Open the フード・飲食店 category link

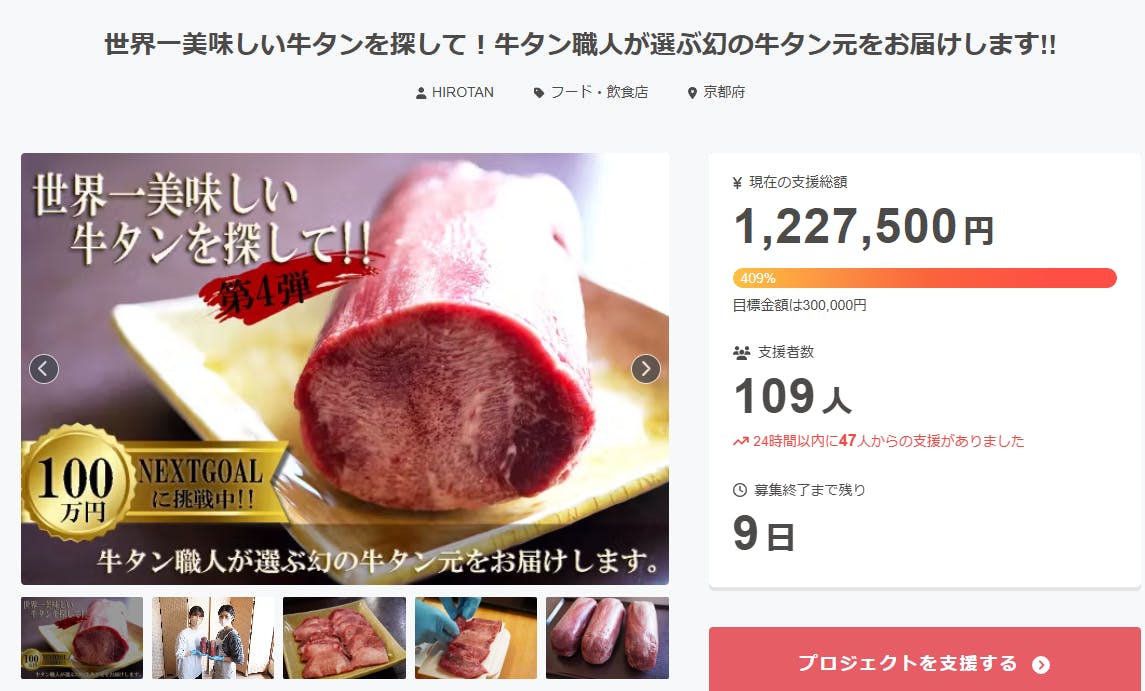(x=599, y=93)
